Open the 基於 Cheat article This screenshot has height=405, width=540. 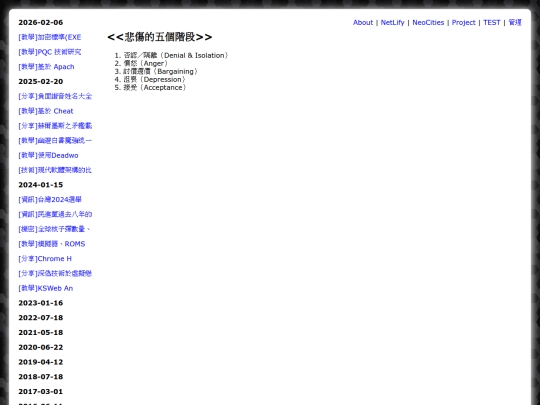point(46,111)
